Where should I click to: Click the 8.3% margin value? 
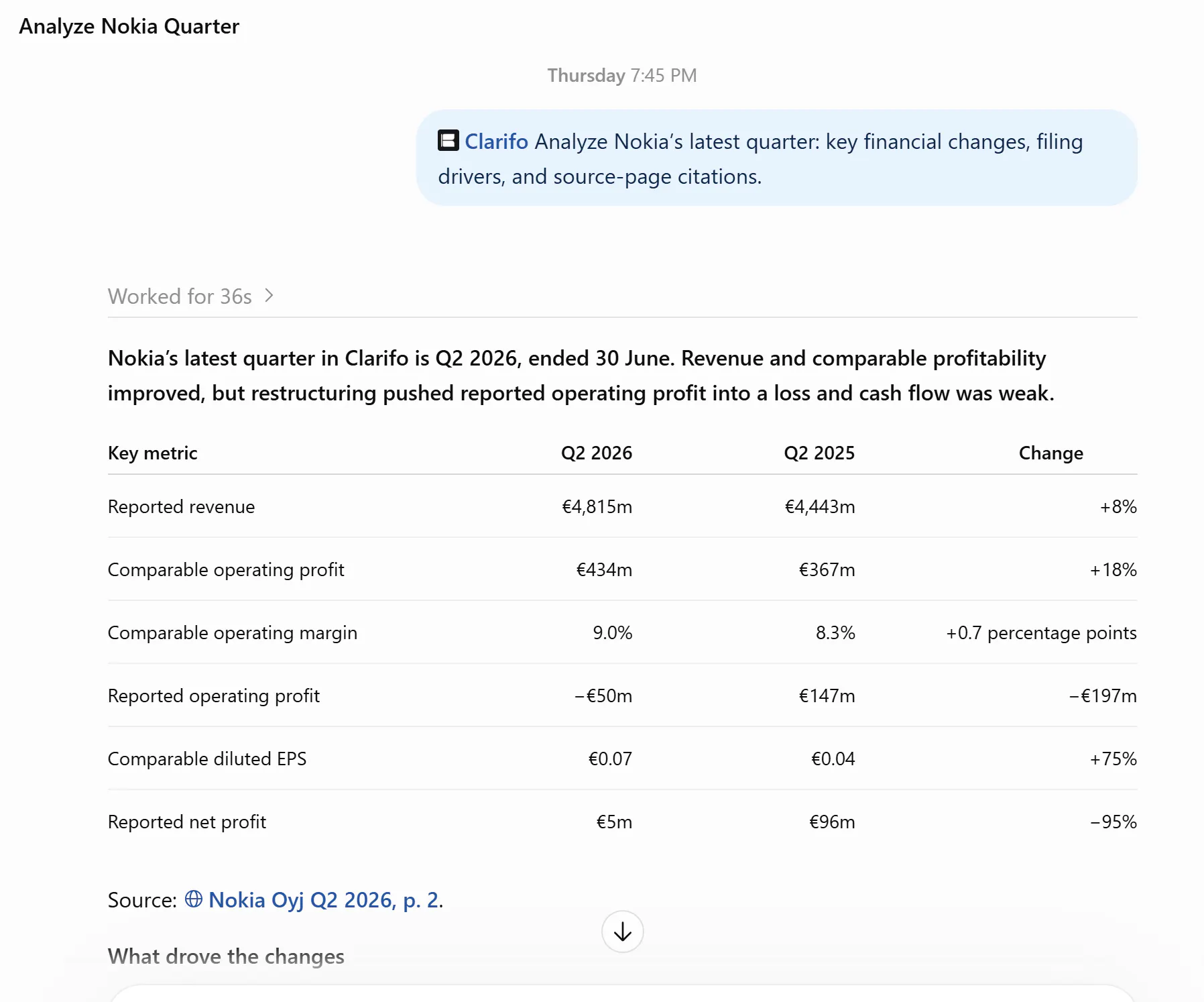(x=835, y=632)
